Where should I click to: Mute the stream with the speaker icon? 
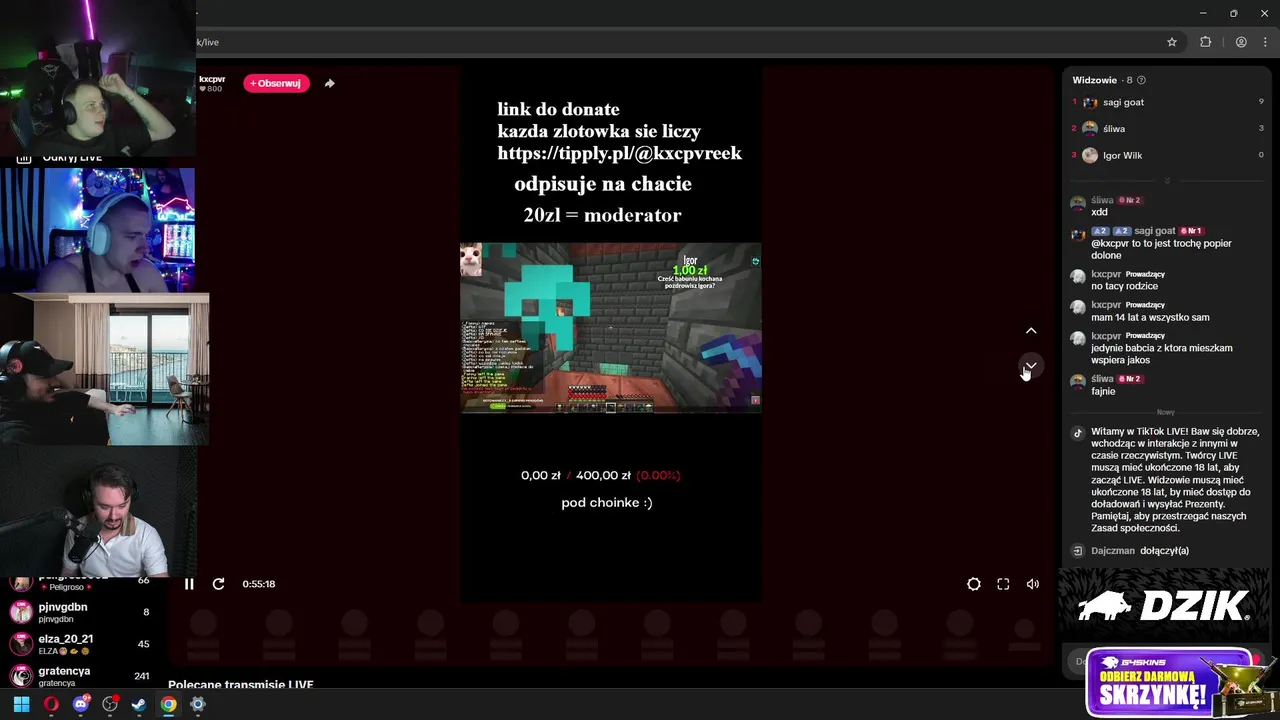point(1033,584)
